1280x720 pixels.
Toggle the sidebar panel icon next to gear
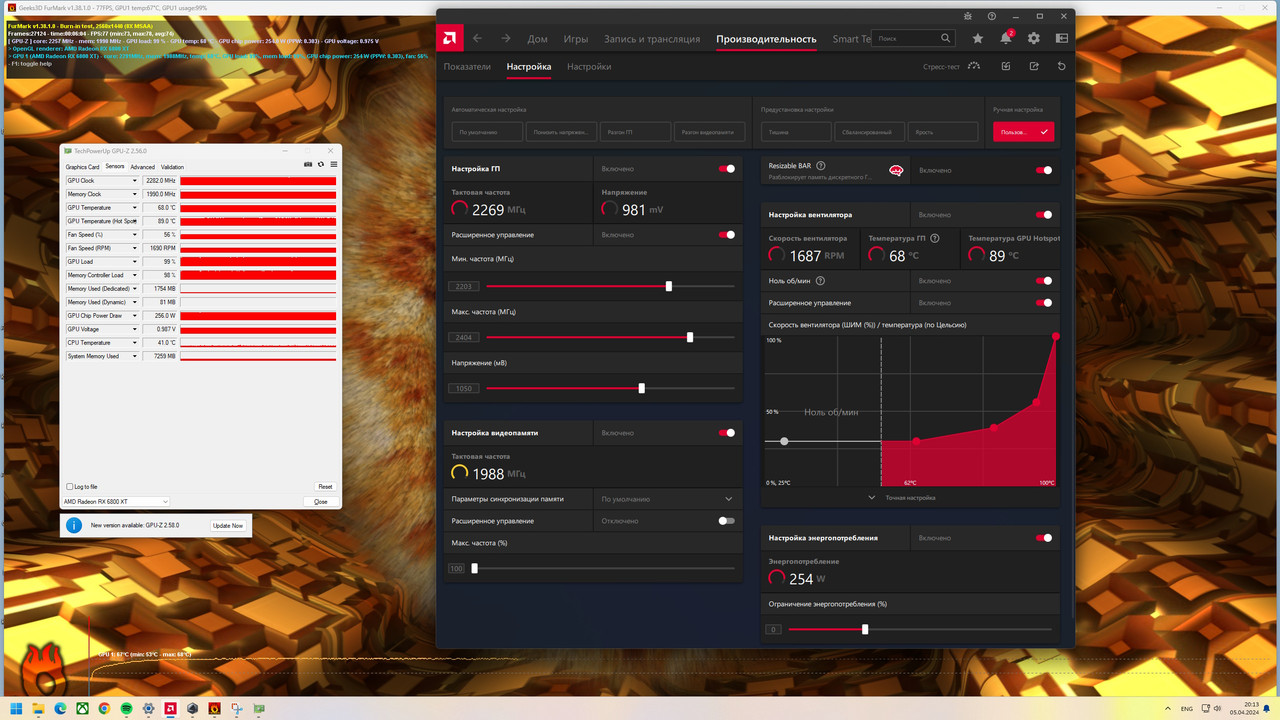click(1061, 38)
